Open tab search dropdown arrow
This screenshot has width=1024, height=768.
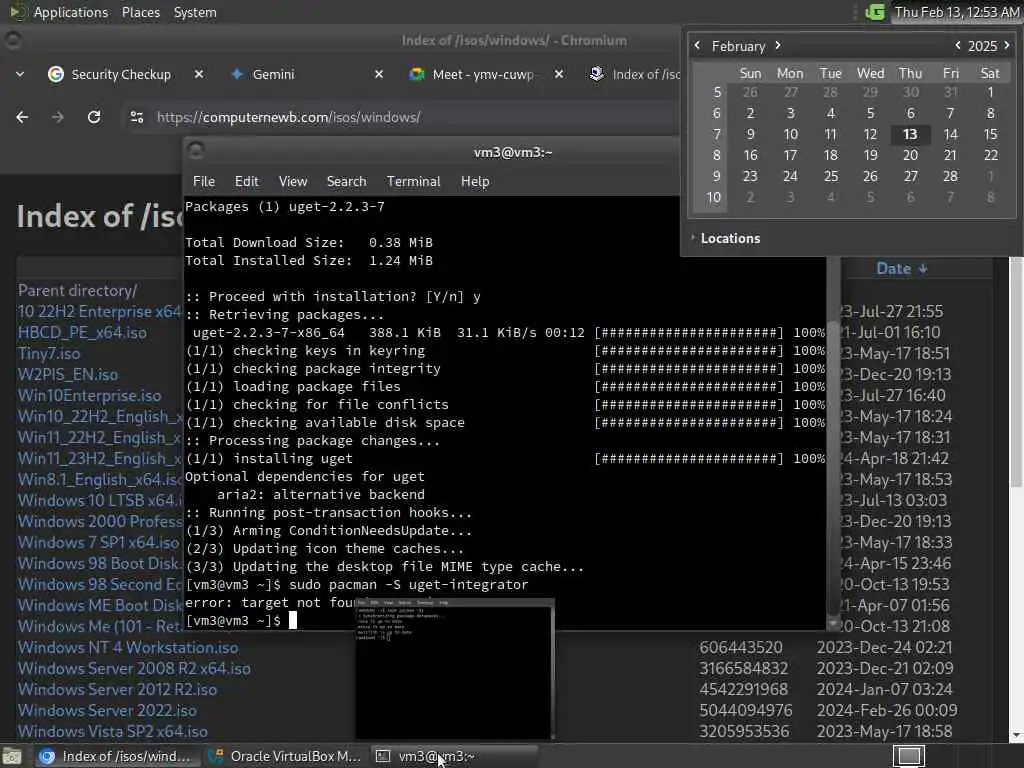(20, 74)
